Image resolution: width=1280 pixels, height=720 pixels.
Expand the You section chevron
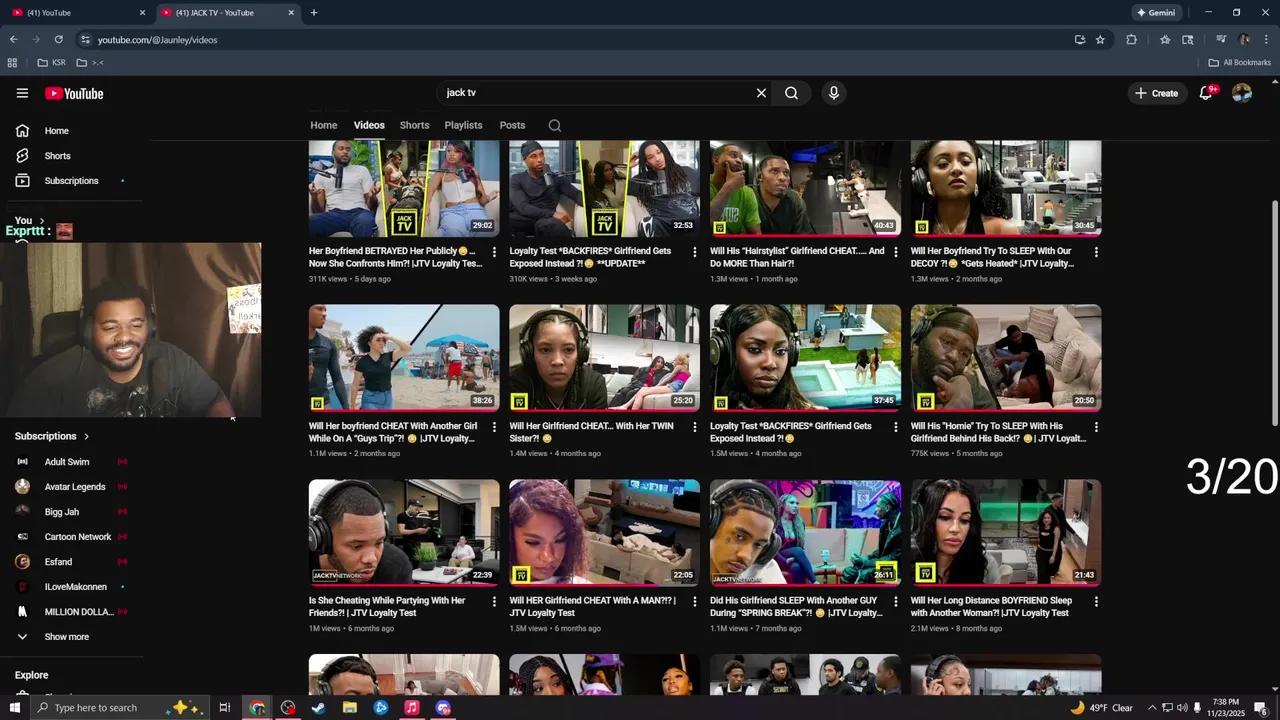pyautogui.click(x=42, y=221)
